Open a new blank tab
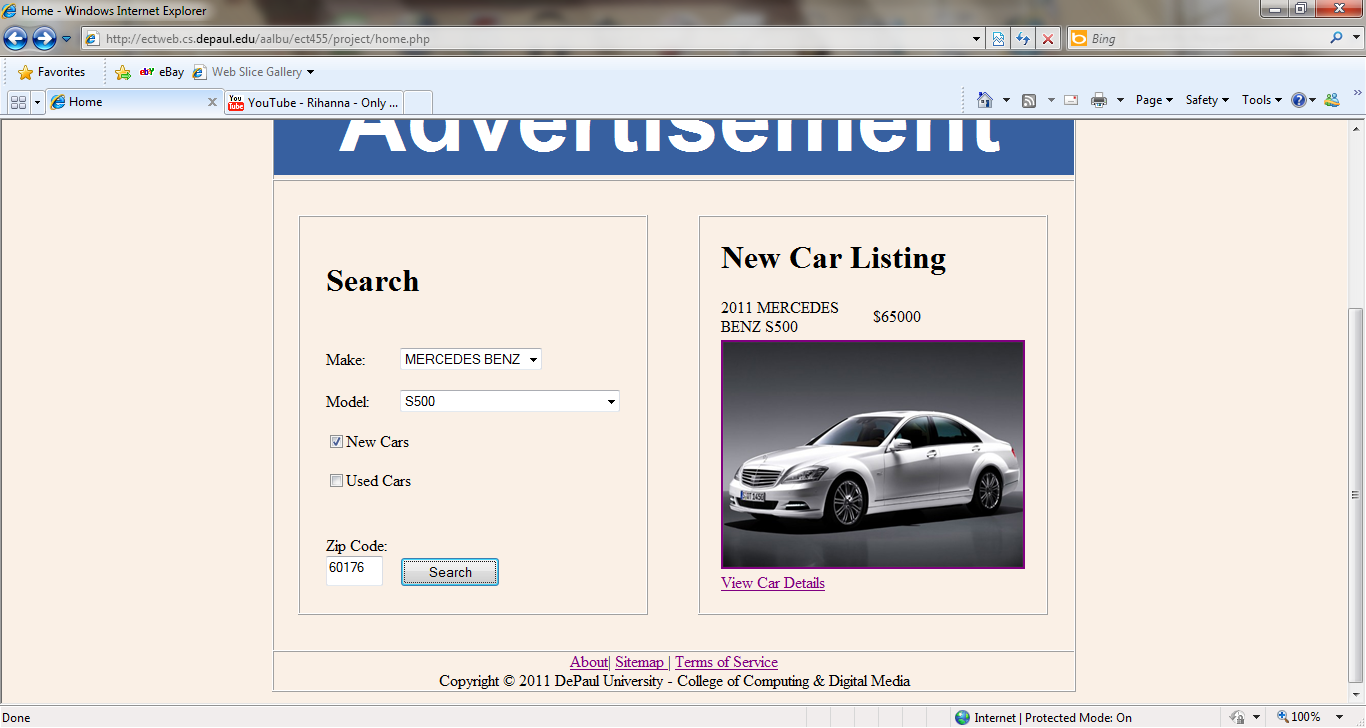 coord(418,102)
